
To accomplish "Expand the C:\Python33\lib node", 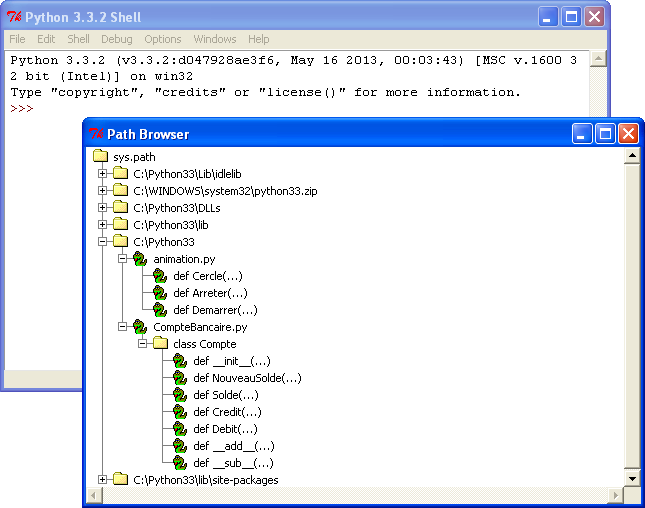I will click(102, 225).
